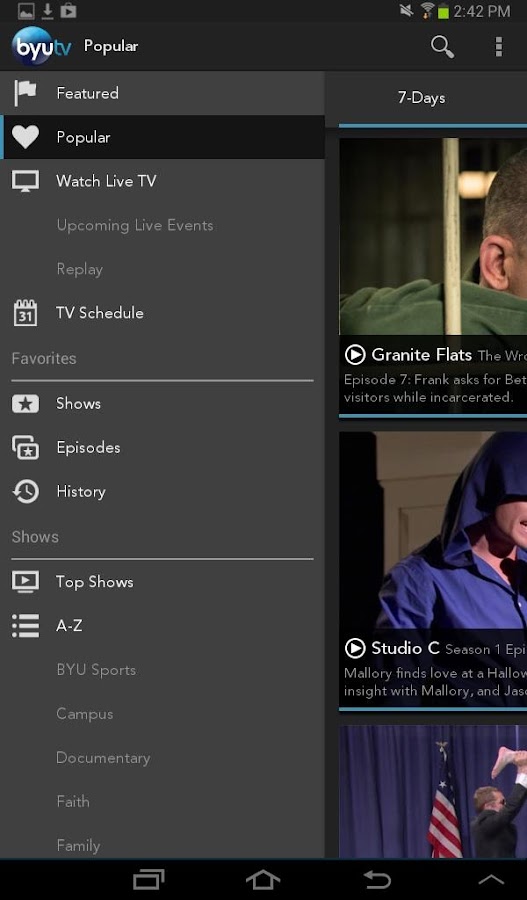Open Replay

tap(162, 269)
